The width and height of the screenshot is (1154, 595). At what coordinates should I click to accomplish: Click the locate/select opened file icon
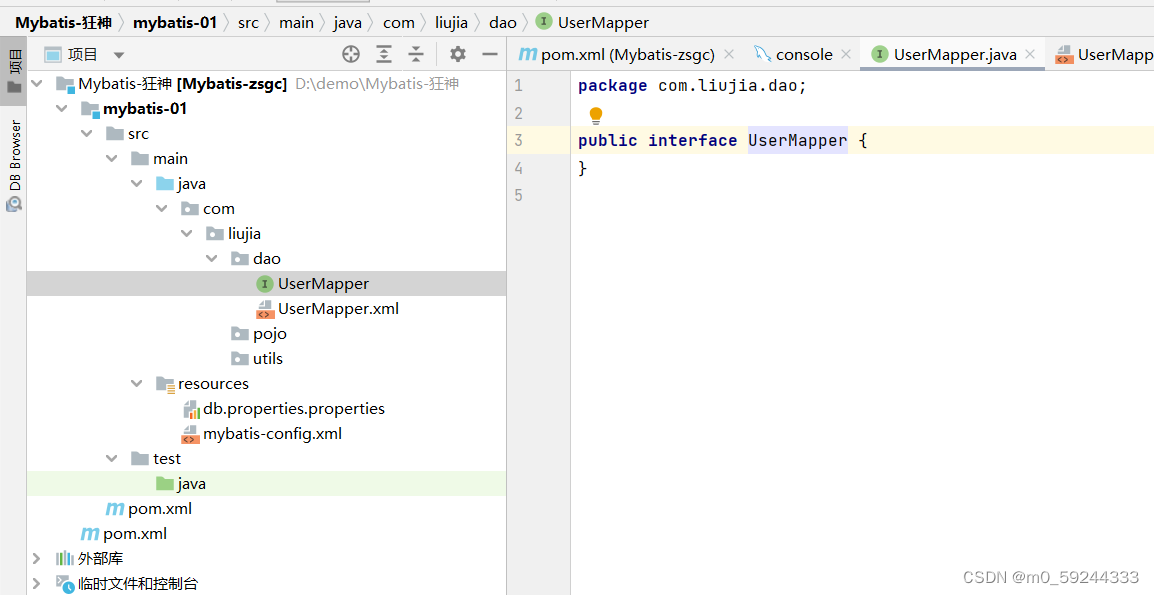pyautogui.click(x=351, y=54)
